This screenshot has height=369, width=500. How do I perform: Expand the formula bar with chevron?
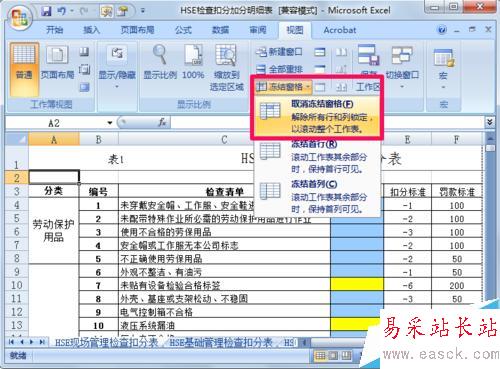point(489,122)
